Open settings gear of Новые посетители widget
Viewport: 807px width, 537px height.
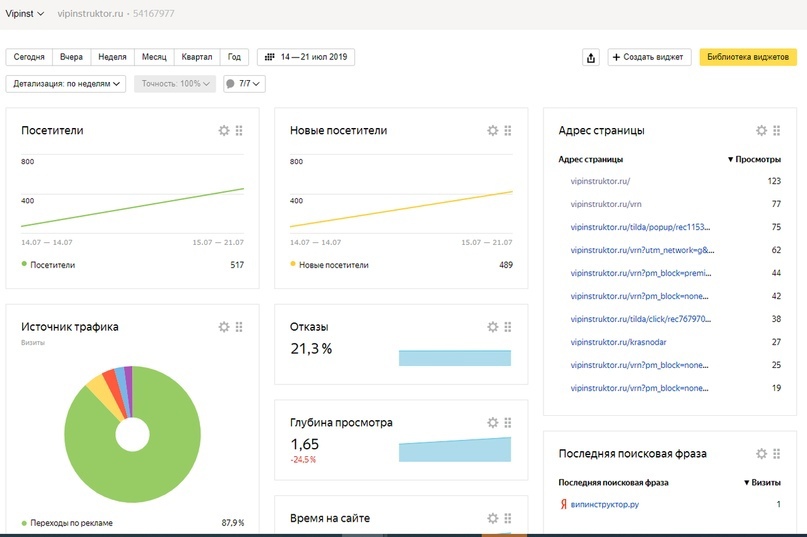(x=493, y=130)
